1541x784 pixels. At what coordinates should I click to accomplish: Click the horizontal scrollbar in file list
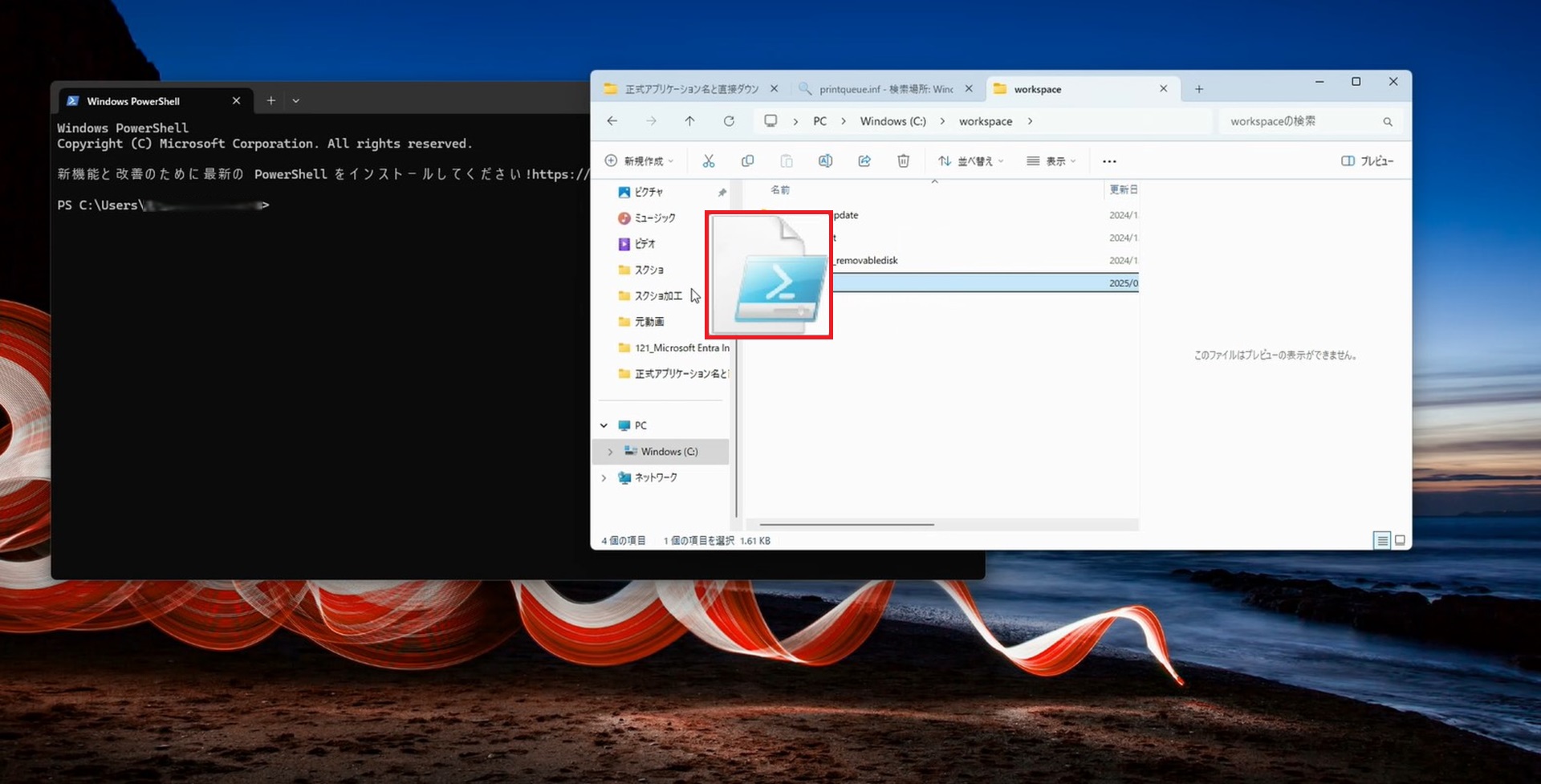[847, 525]
